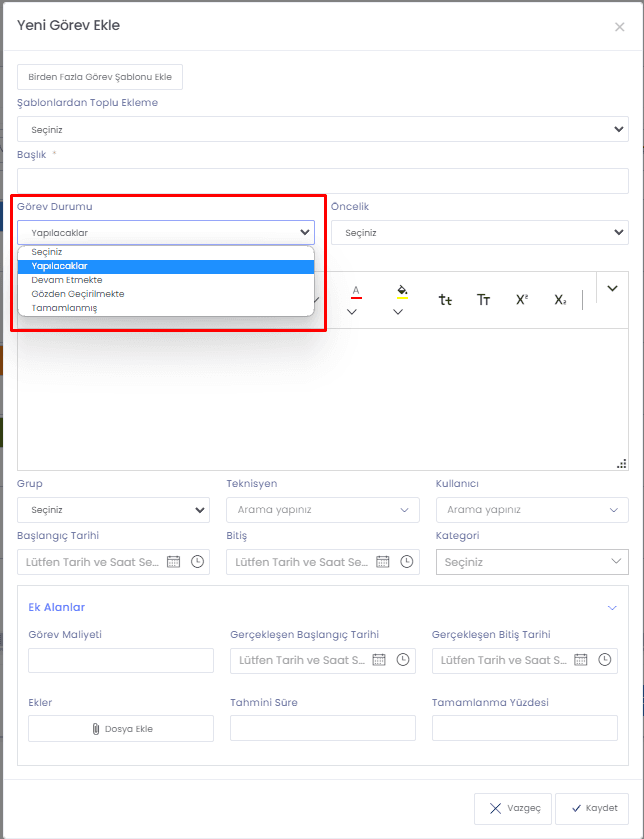This screenshot has width=644, height=839.
Task: Open calendar for Başlangıç Tarihi
Action: coord(173,562)
